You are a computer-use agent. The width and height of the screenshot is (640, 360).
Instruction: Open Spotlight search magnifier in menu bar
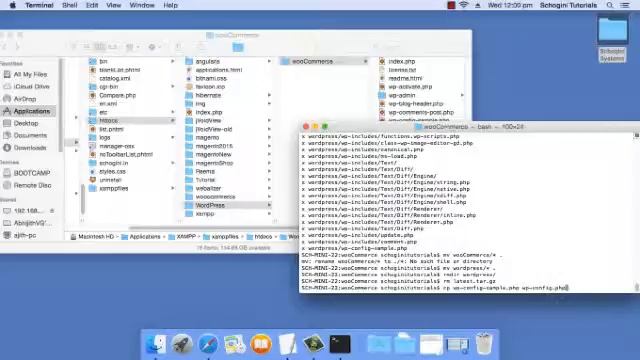tap(609, 5)
